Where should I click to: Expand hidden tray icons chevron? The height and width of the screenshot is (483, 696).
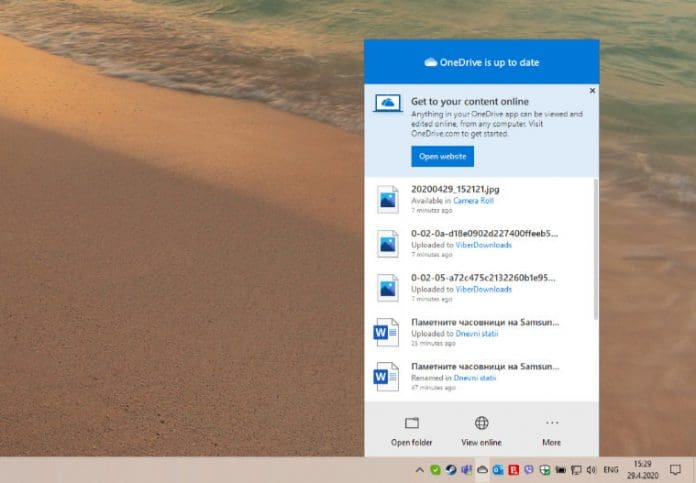(419, 470)
